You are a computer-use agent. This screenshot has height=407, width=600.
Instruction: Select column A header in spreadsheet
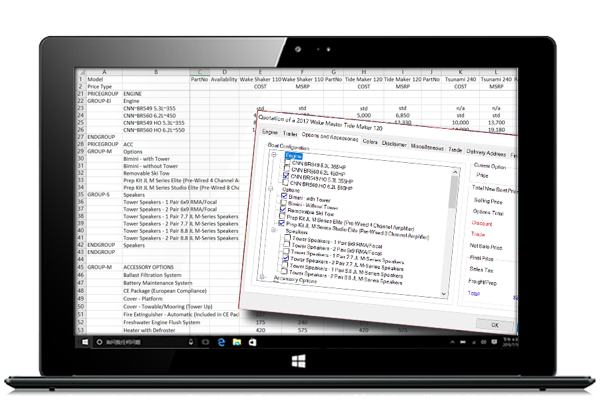coord(104,72)
